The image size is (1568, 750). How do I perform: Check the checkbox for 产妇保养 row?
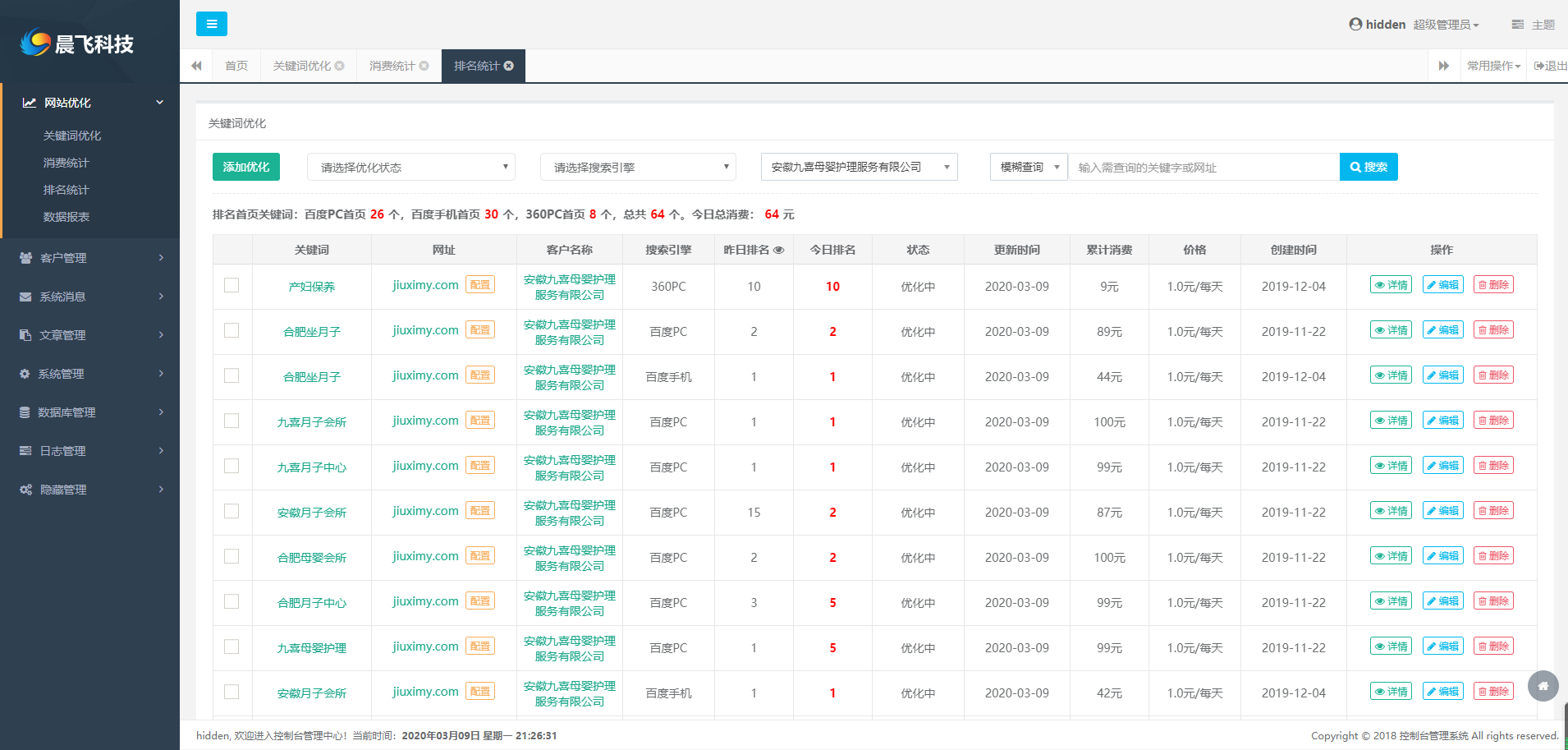232,285
